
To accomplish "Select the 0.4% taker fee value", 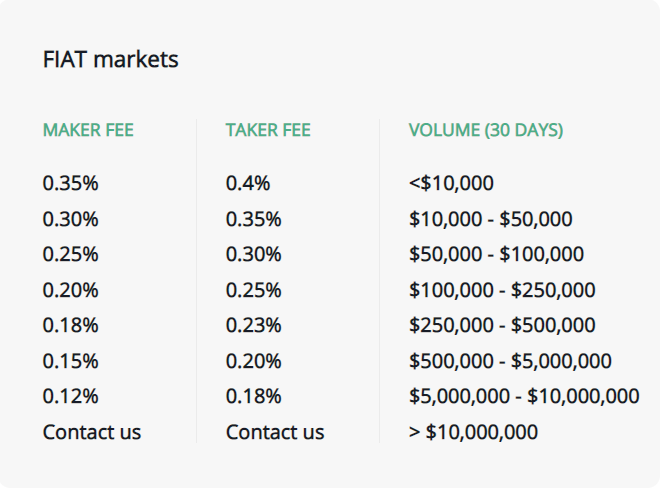I will [x=248, y=183].
